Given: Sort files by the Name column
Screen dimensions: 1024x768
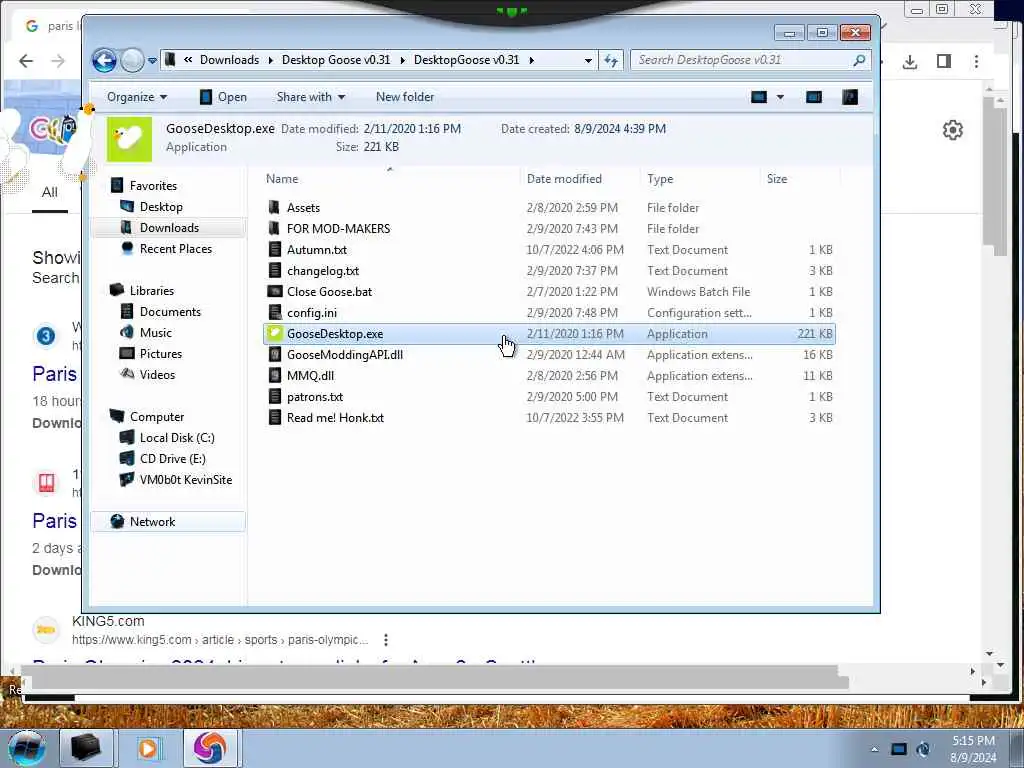Looking at the screenshot, I should [x=281, y=178].
